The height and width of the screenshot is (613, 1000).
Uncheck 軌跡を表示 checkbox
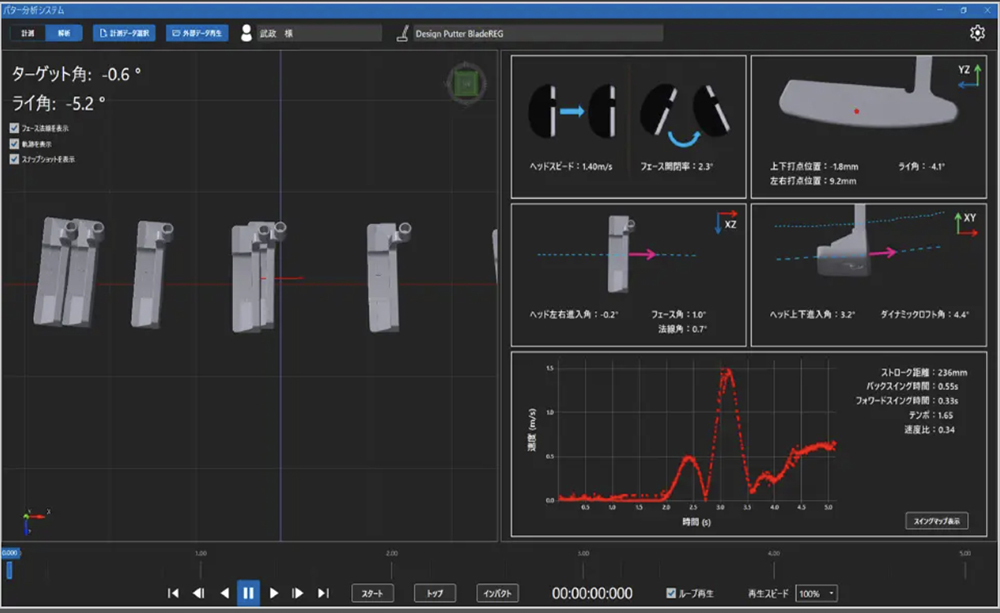[x=14, y=144]
